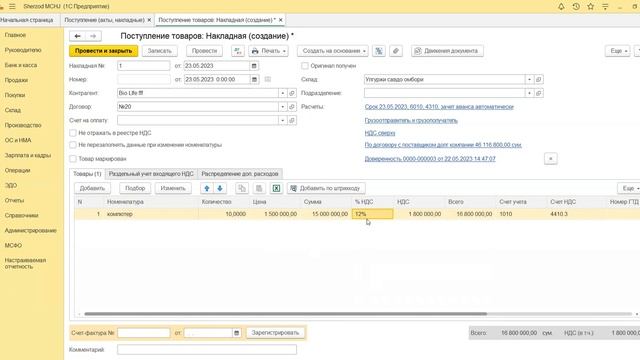Viewport: 640px width, 360px height.
Task: Open Грузоотправитель и грузополучатель link
Action: (411, 120)
